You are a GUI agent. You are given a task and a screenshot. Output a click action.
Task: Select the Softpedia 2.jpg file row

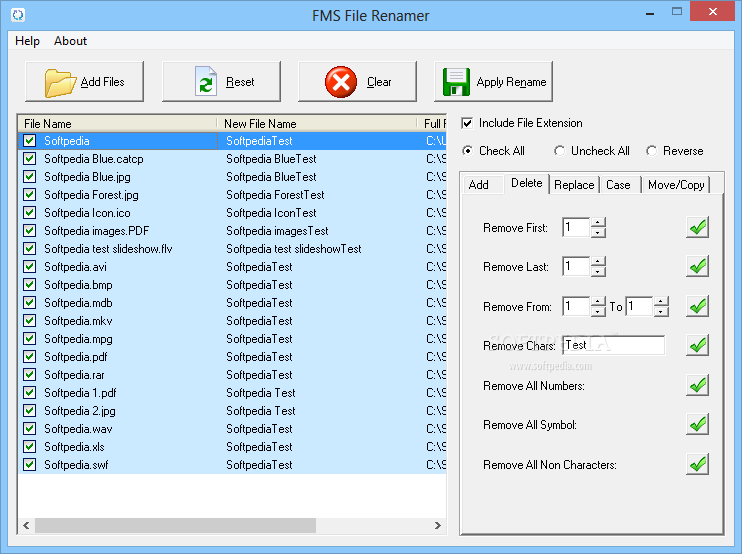[232, 410]
